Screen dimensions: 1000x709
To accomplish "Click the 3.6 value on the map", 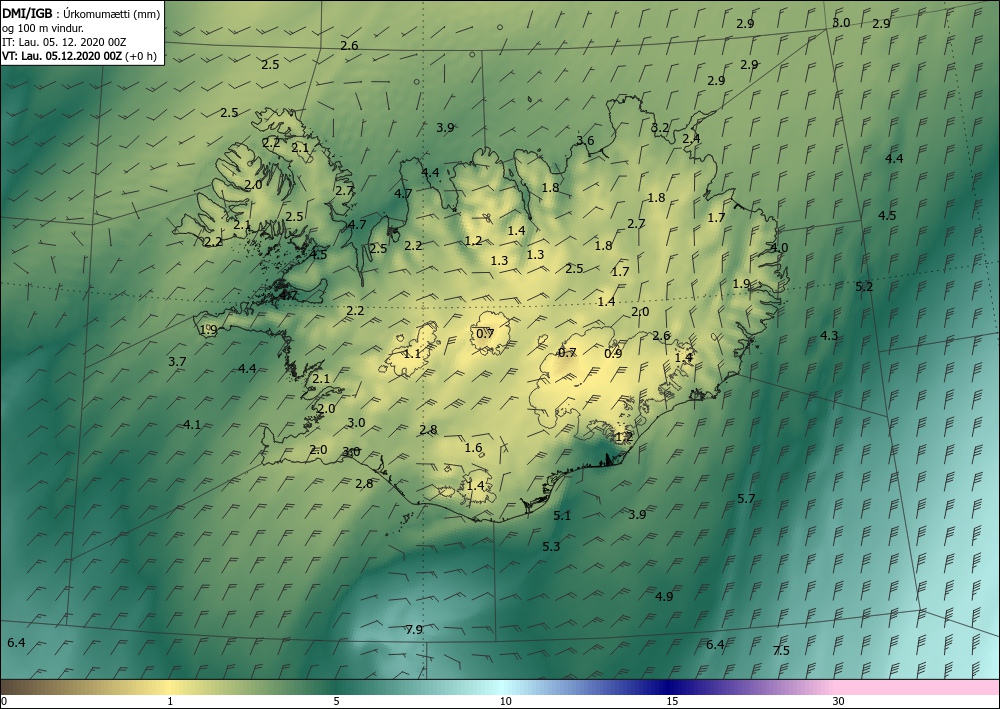I will [x=585, y=141].
